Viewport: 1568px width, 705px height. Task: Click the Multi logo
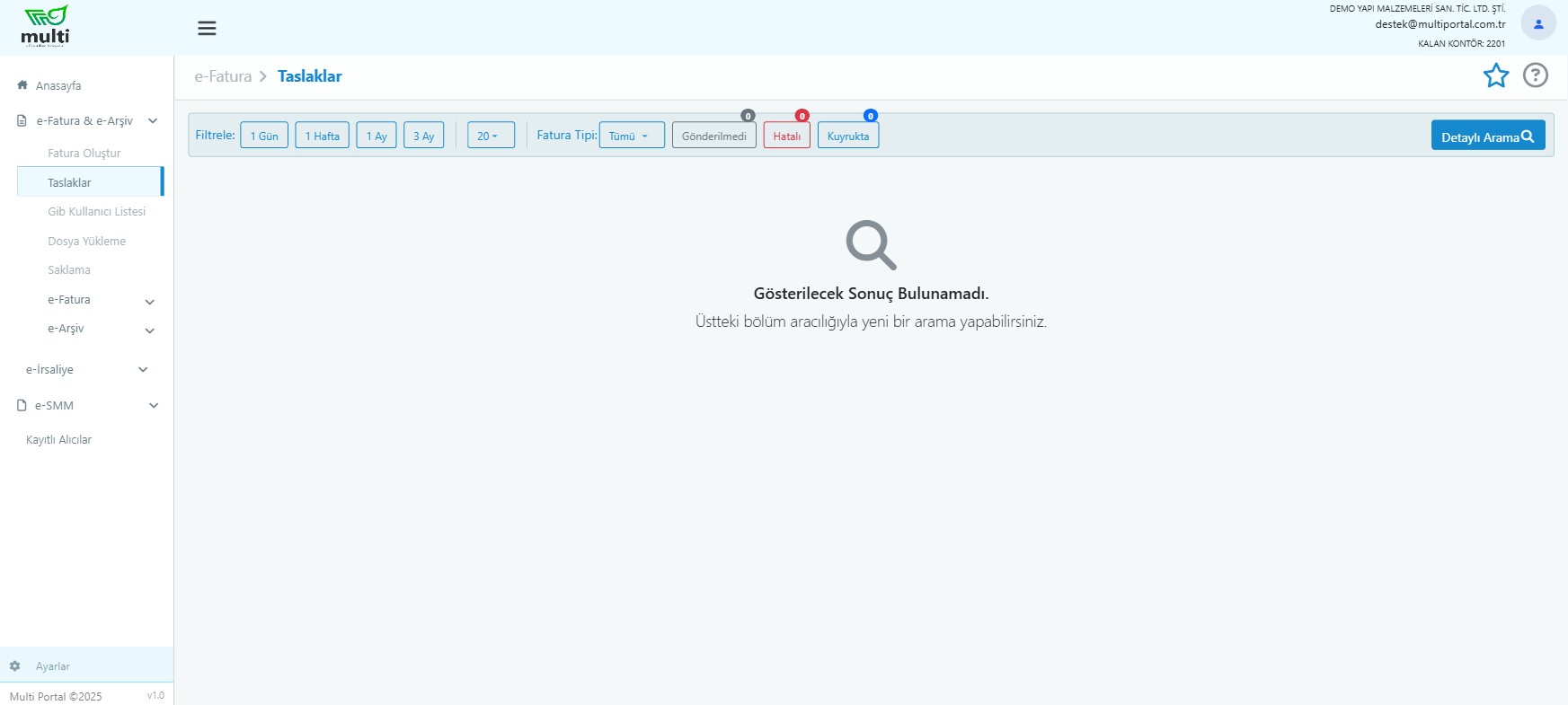coord(45,26)
